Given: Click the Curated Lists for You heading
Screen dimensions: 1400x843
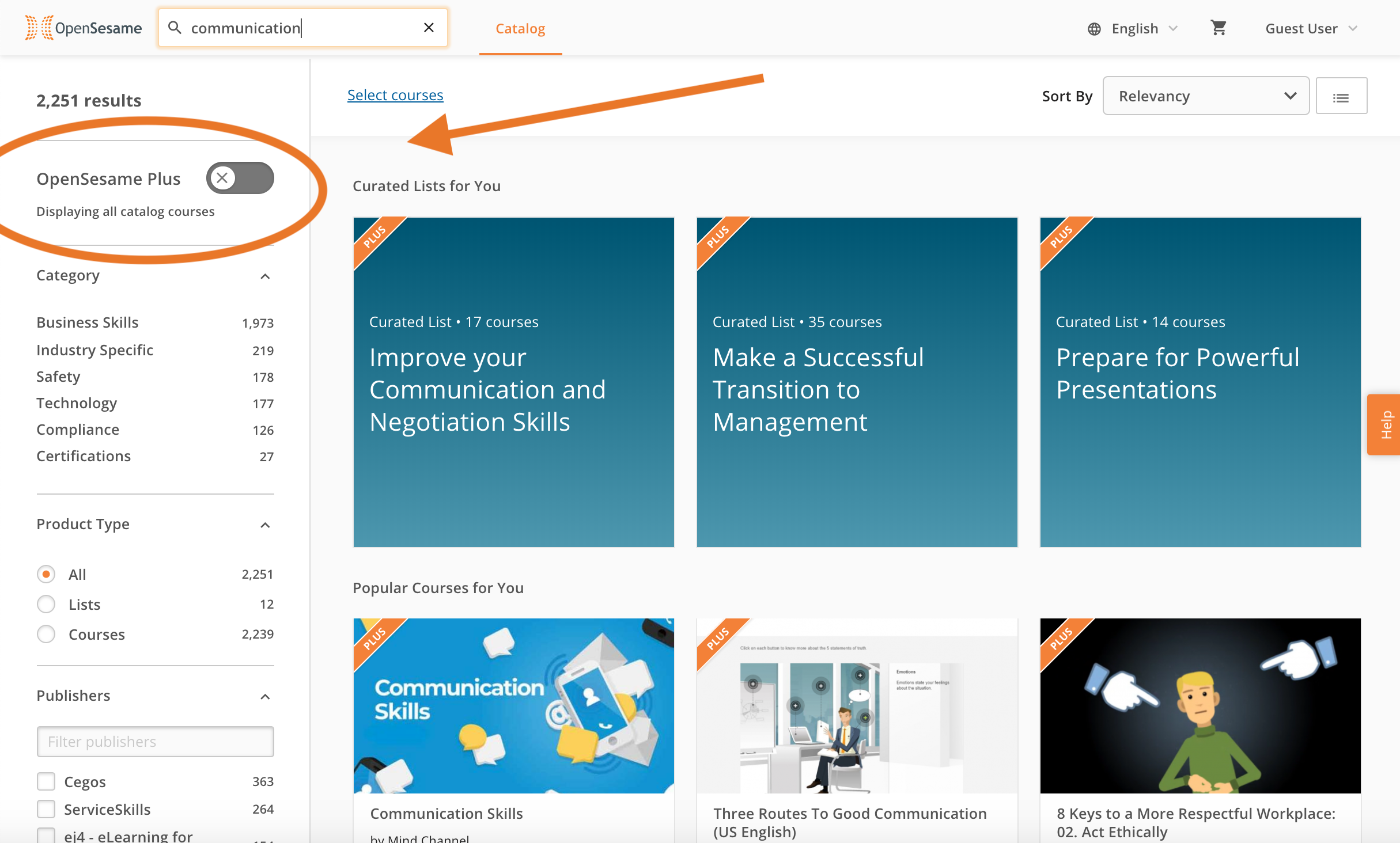Looking at the screenshot, I should pos(426,186).
